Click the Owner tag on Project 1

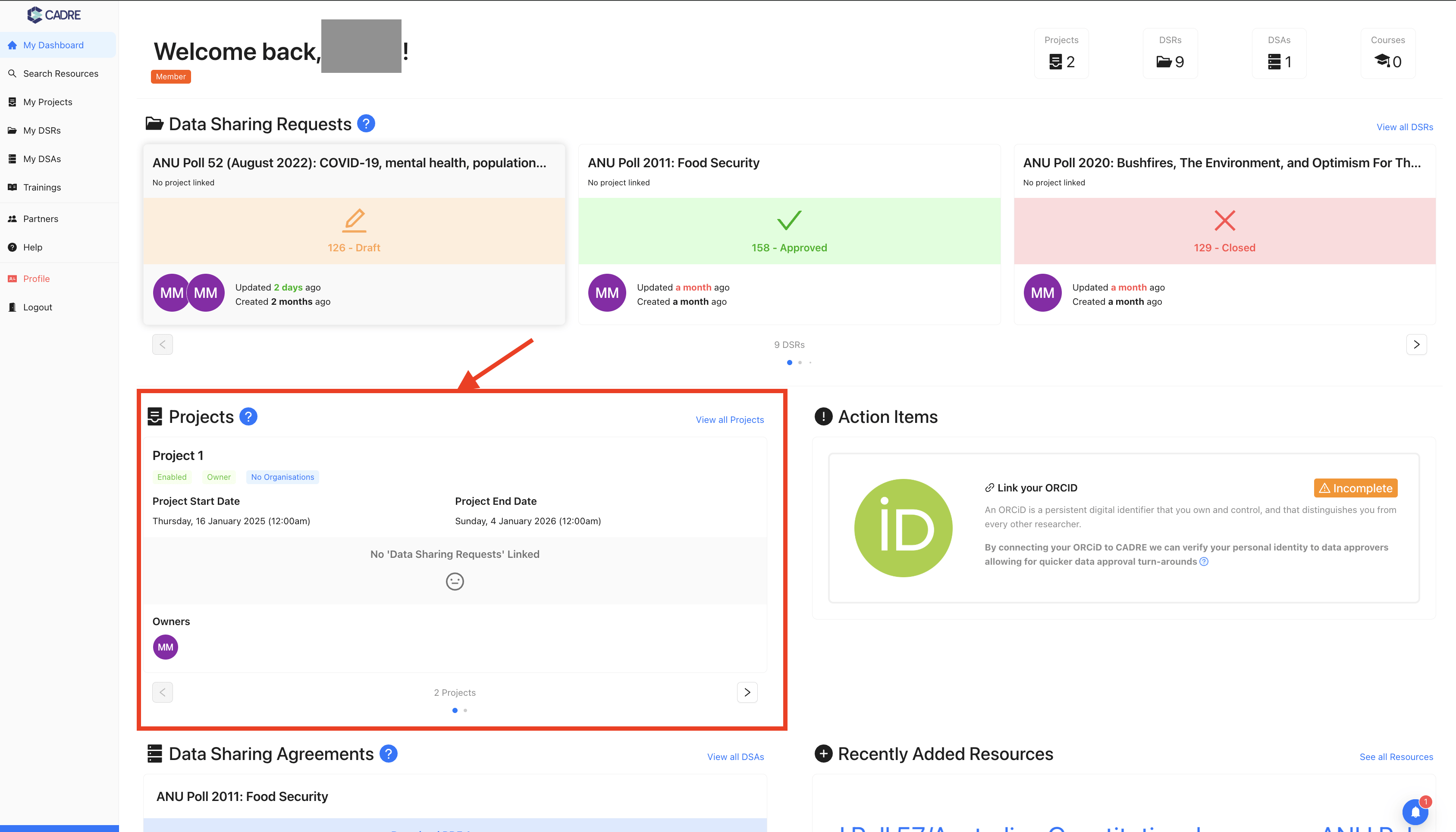[218, 477]
